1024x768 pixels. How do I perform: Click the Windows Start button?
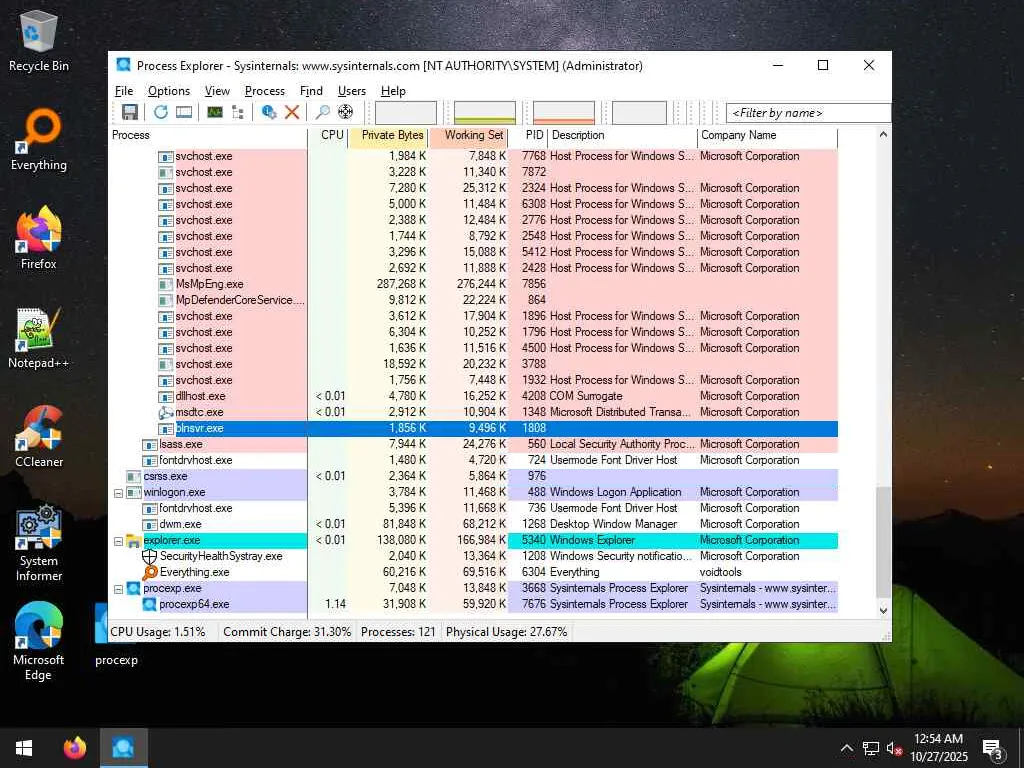24,748
